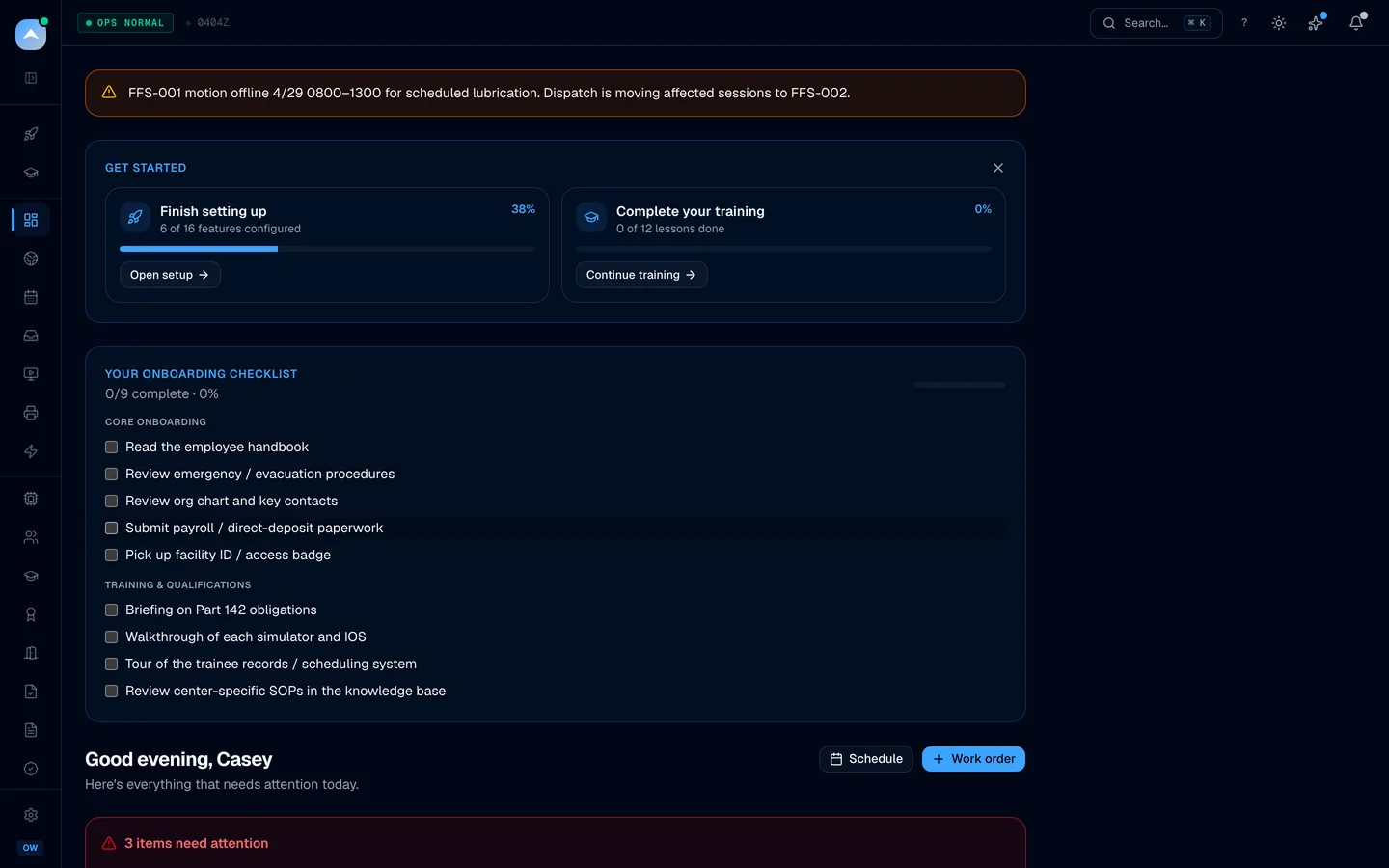Check Review emergency / evacuation procedures
This screenshot has height=868, width=1389.
(111, 475)
